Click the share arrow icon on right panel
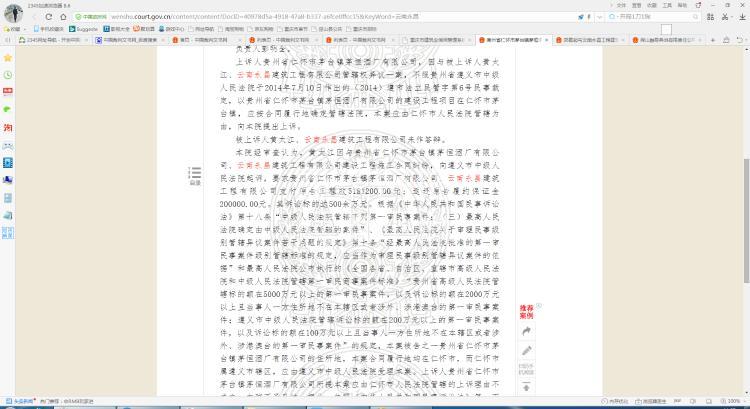The width and height of the screenshot is (750, 409). tap(527, 331)
